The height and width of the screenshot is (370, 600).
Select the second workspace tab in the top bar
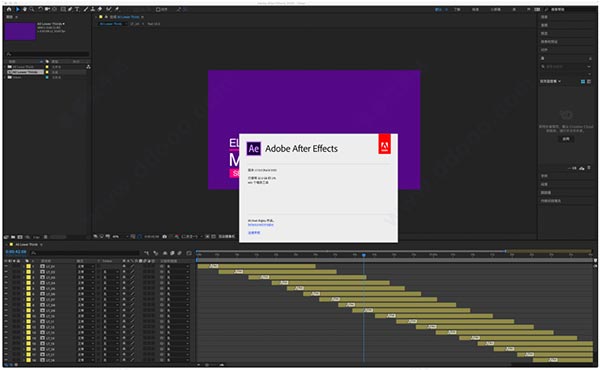click(x=457, y=9)
